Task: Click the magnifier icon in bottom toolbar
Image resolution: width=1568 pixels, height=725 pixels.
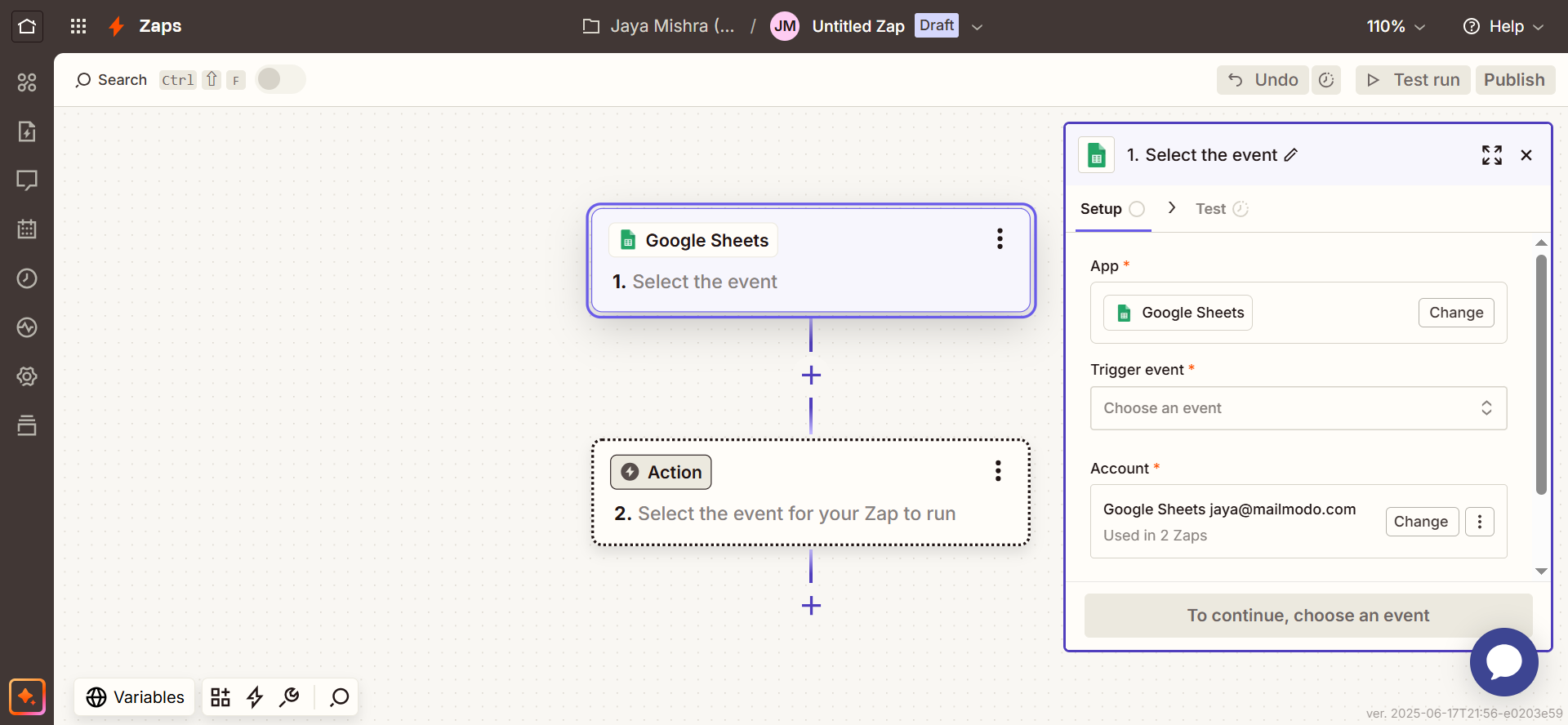Action: point(339,697)
